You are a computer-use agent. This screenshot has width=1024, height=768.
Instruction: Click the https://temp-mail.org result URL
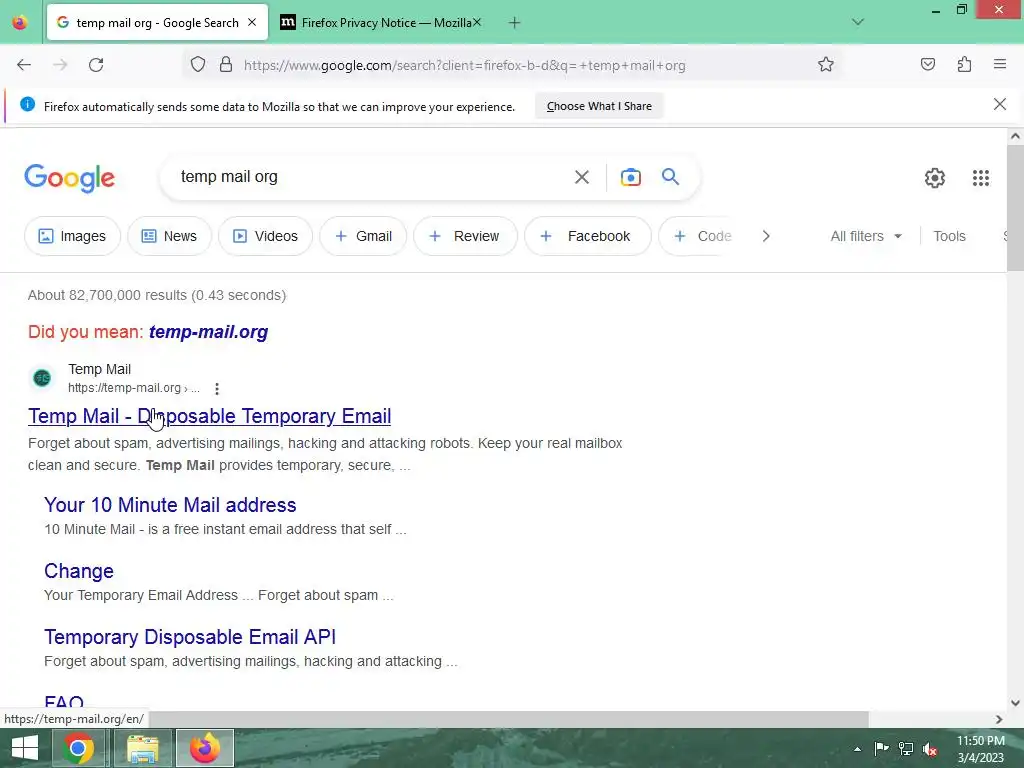tap(134, 388)
